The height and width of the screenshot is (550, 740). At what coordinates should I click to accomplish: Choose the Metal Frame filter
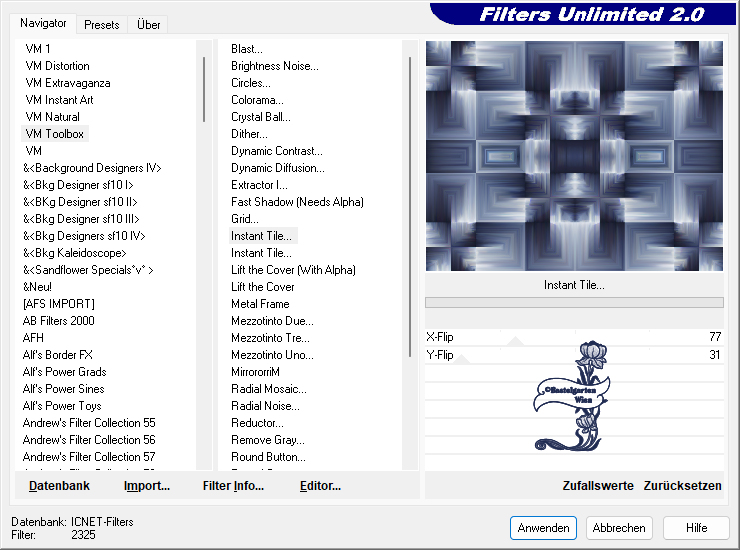[260, 304]
